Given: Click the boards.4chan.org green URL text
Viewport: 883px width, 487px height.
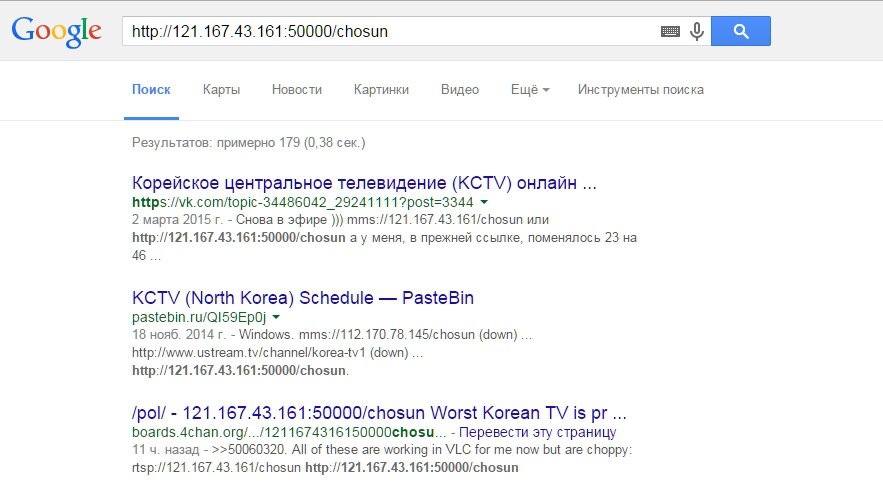Looking at the screenshot, I should [x=291, y=432].
